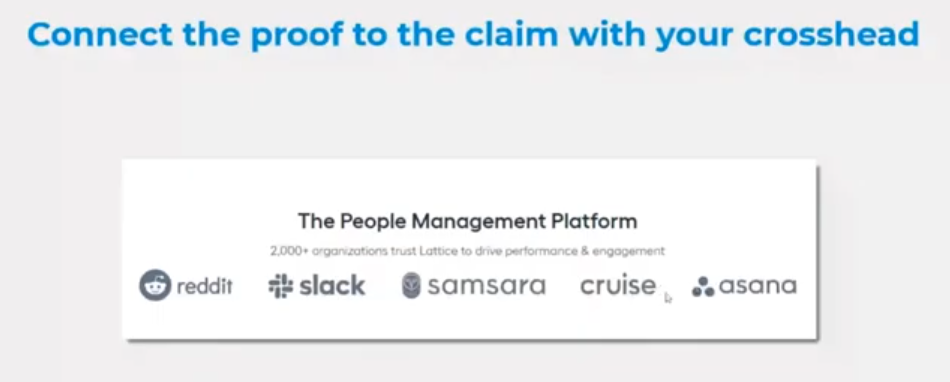Click the reddit wordmark text
This screenshot has height=382, width=950.
(205, 286)
